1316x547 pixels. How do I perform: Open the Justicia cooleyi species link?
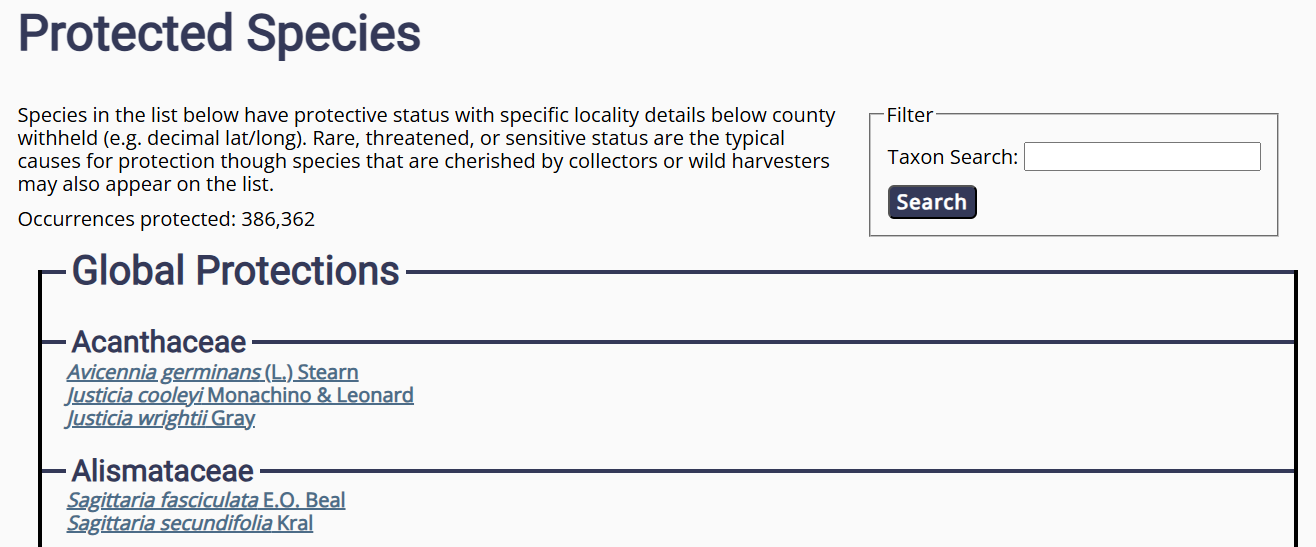[135, 396]
